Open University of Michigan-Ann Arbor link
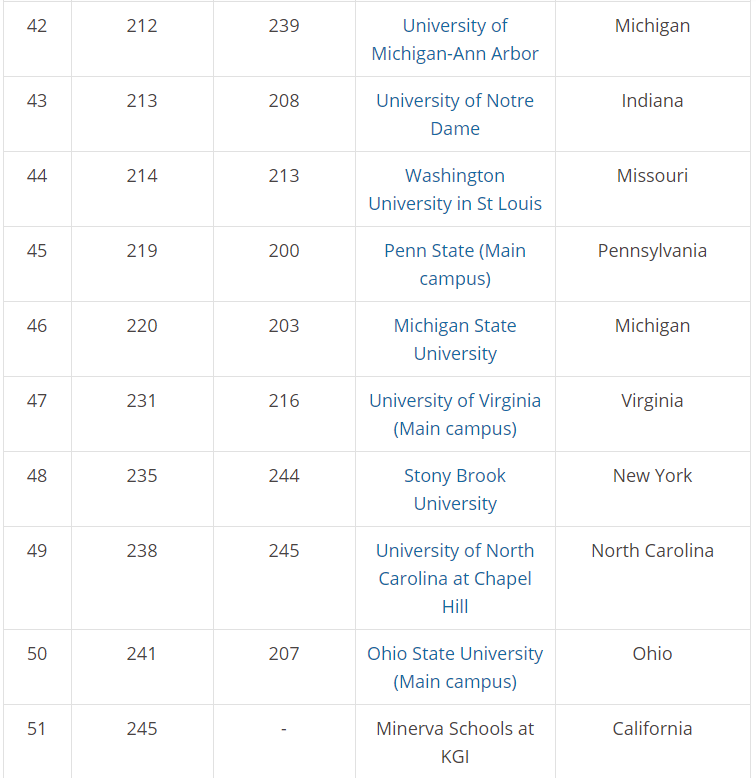Viewport: 756px width, 778px height. click(455, 40)
